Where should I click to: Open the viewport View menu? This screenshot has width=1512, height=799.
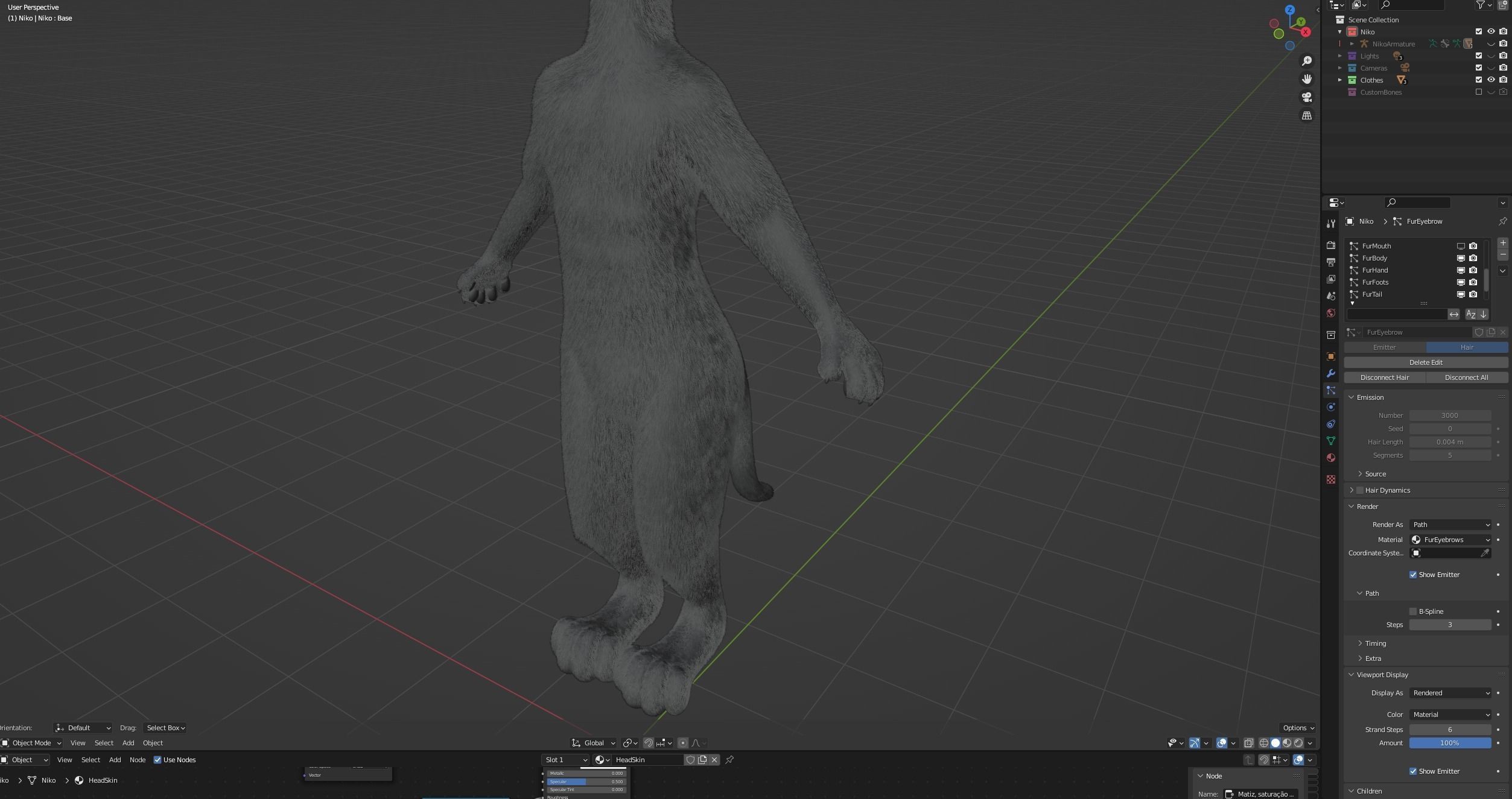tap(78, 743)
